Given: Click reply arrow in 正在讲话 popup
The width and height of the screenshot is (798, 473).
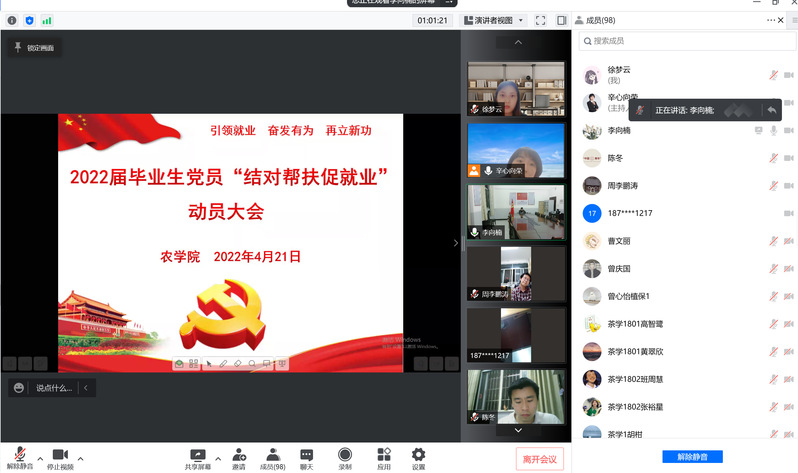Looking at the screenshot, I should coord(772,110).
